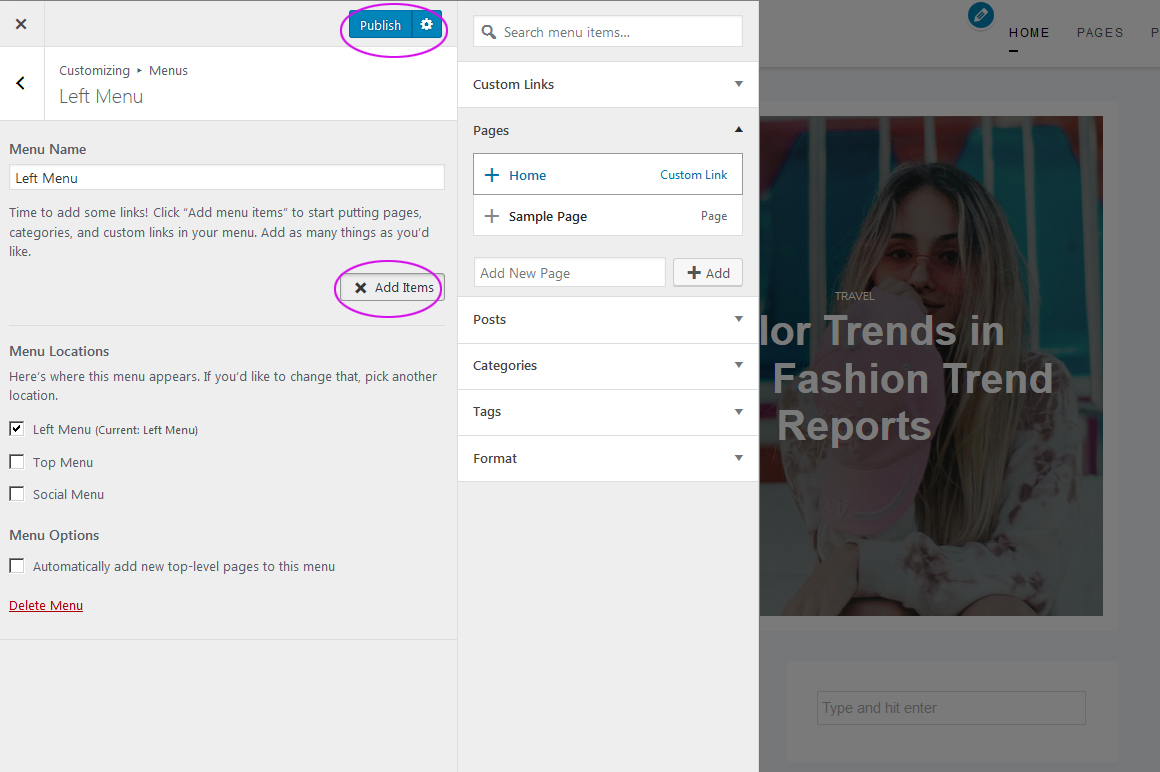
Task: Enable auto-add top-level pages option
Action: [16, 566]
